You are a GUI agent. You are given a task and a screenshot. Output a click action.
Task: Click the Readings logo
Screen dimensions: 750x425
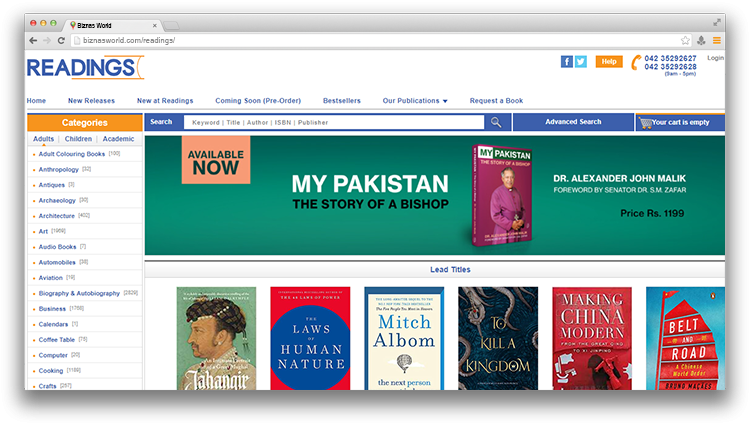pos(84,68)
